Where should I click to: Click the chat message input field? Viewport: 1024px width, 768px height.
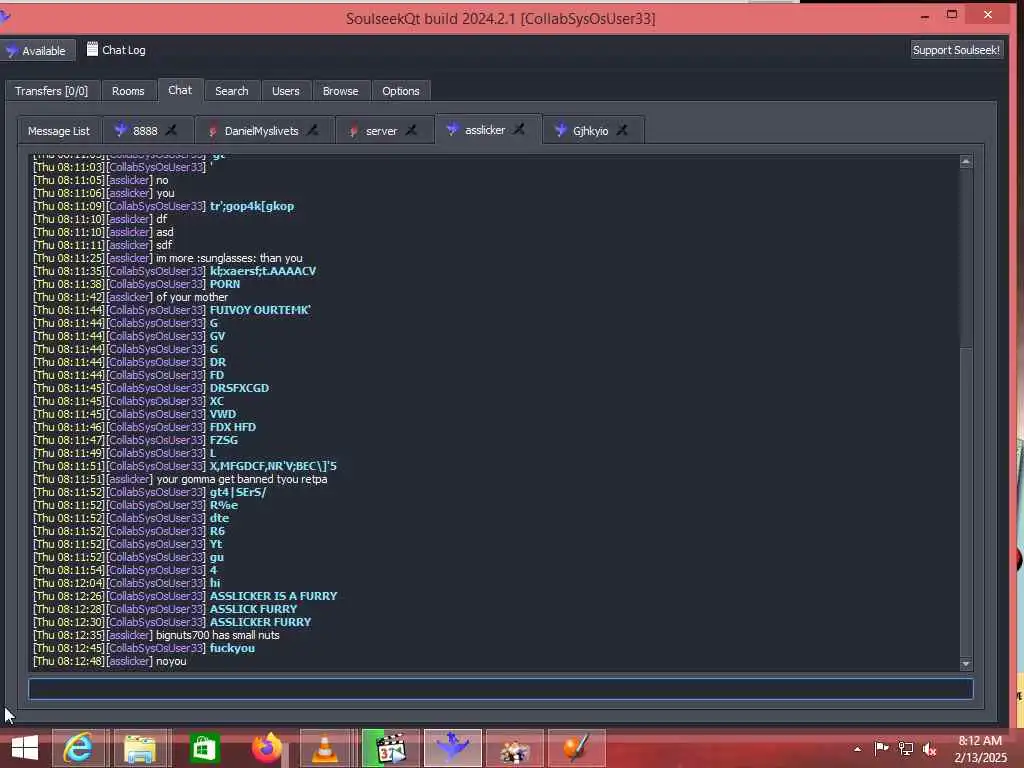click(x=500, y=689)
